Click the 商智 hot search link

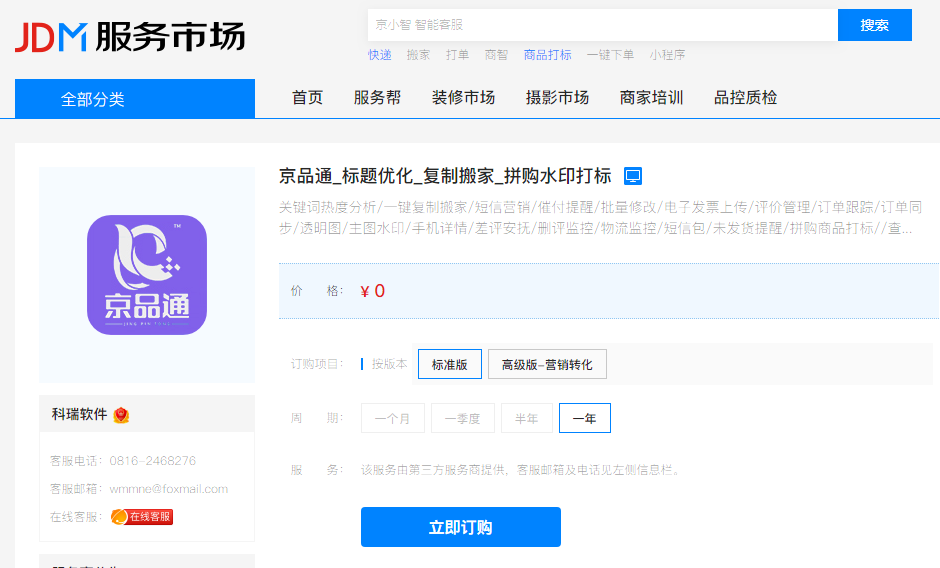click(x=496, y=55)
